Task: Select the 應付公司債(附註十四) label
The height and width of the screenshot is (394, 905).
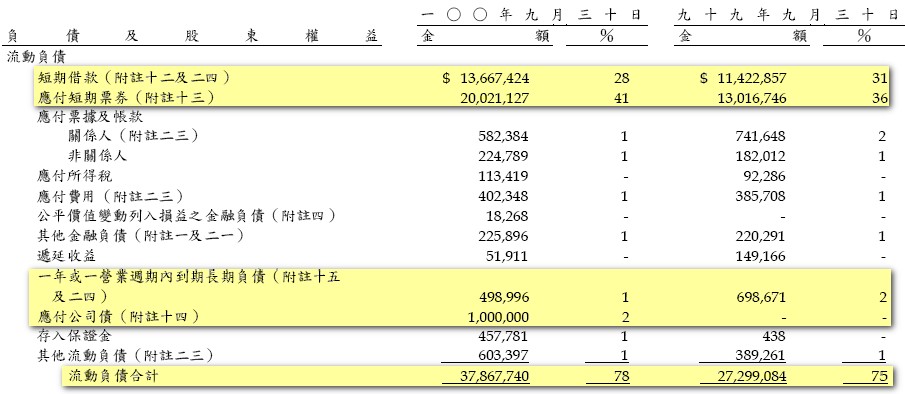Action: click(x=118, y=316)
